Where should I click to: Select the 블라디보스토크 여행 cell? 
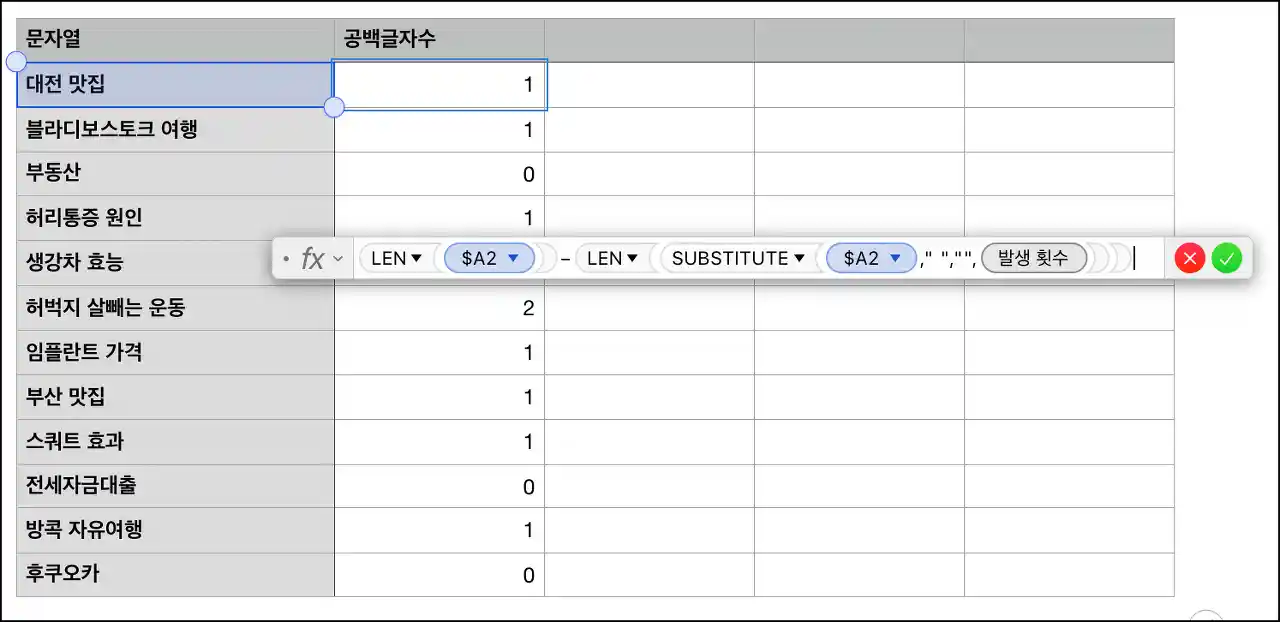(176, 129)
